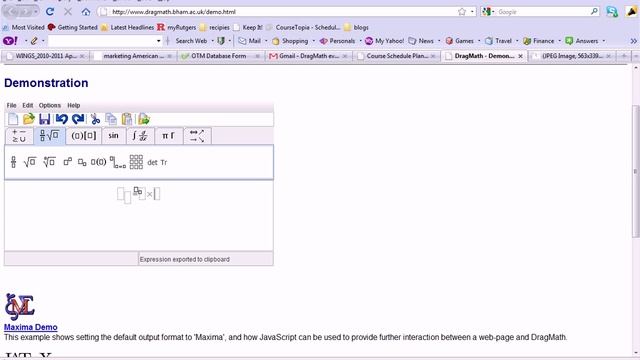Viewport: 640px width, 360px height.
Task: Click the Maxima logo image
Action: click(20, 307)
